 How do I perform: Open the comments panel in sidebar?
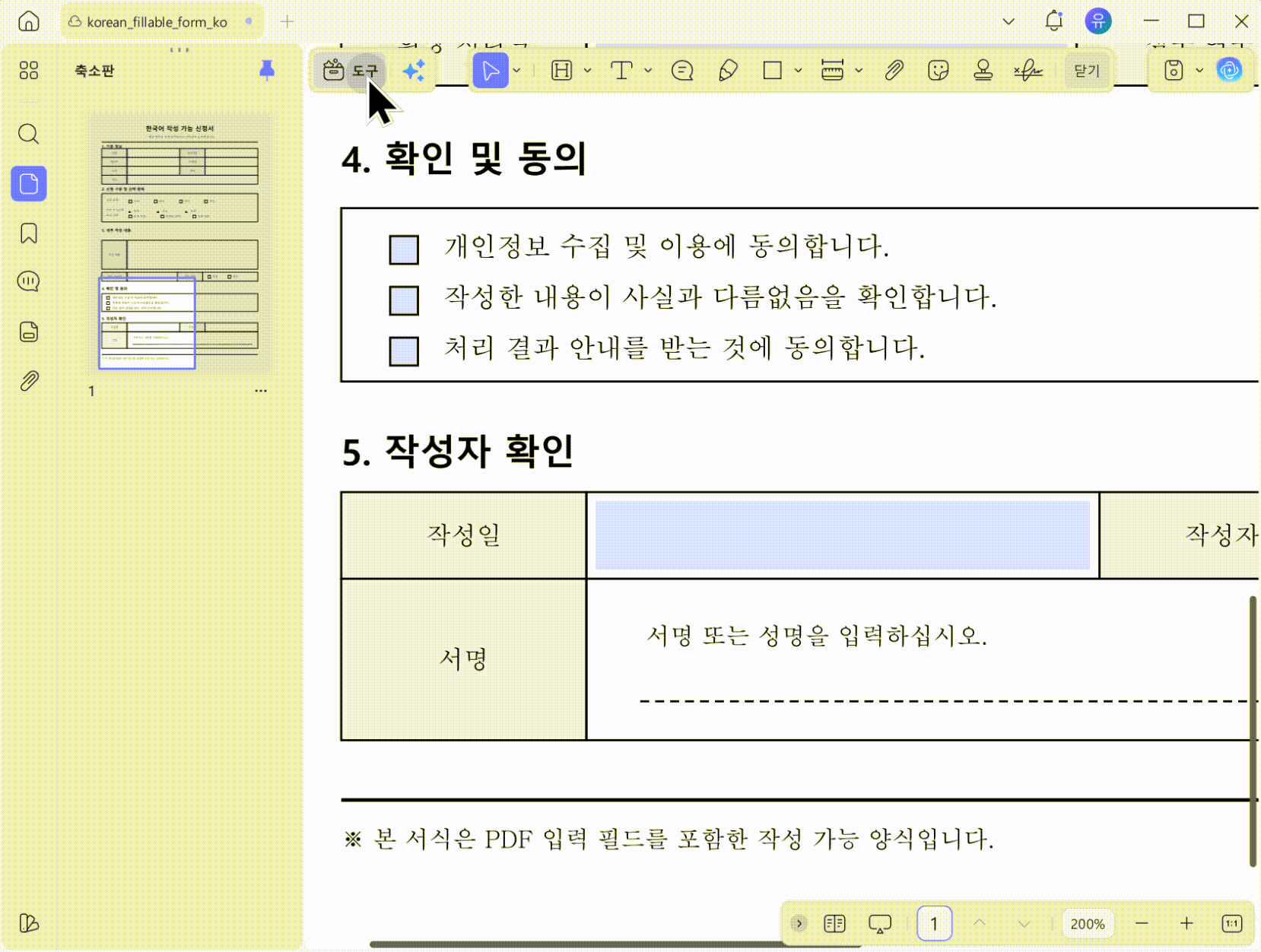[x=29, y=281]
